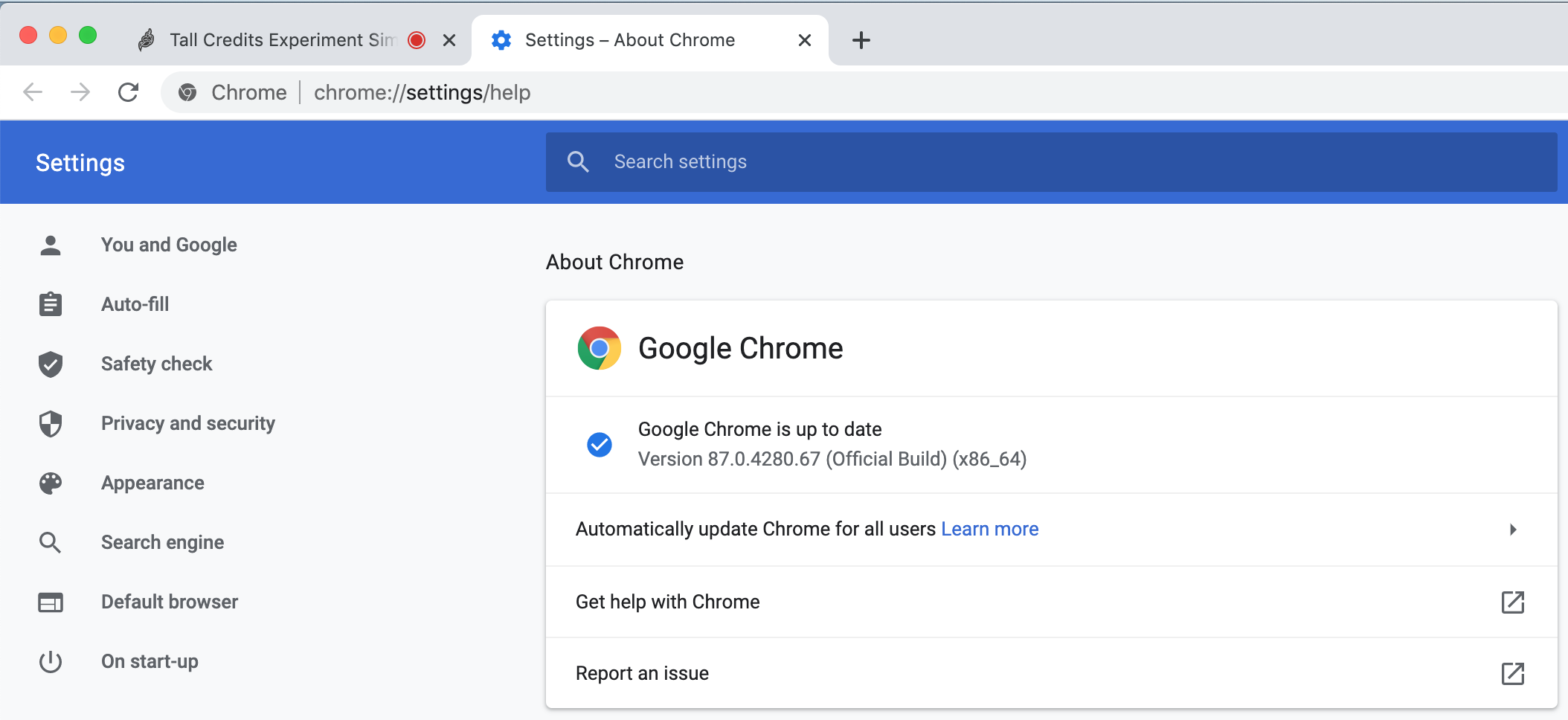Close the Settings – About Chrome tab
Image resolution: width=1568 pixels, height=720 pixels.
click(x=805, y=40)
